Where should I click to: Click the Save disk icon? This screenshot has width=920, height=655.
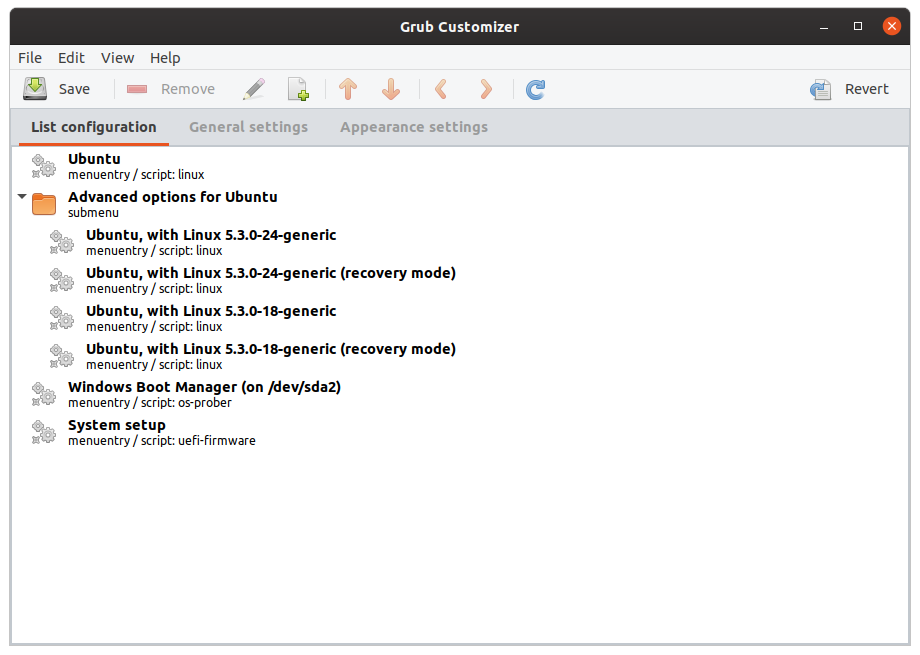(35, 89)
